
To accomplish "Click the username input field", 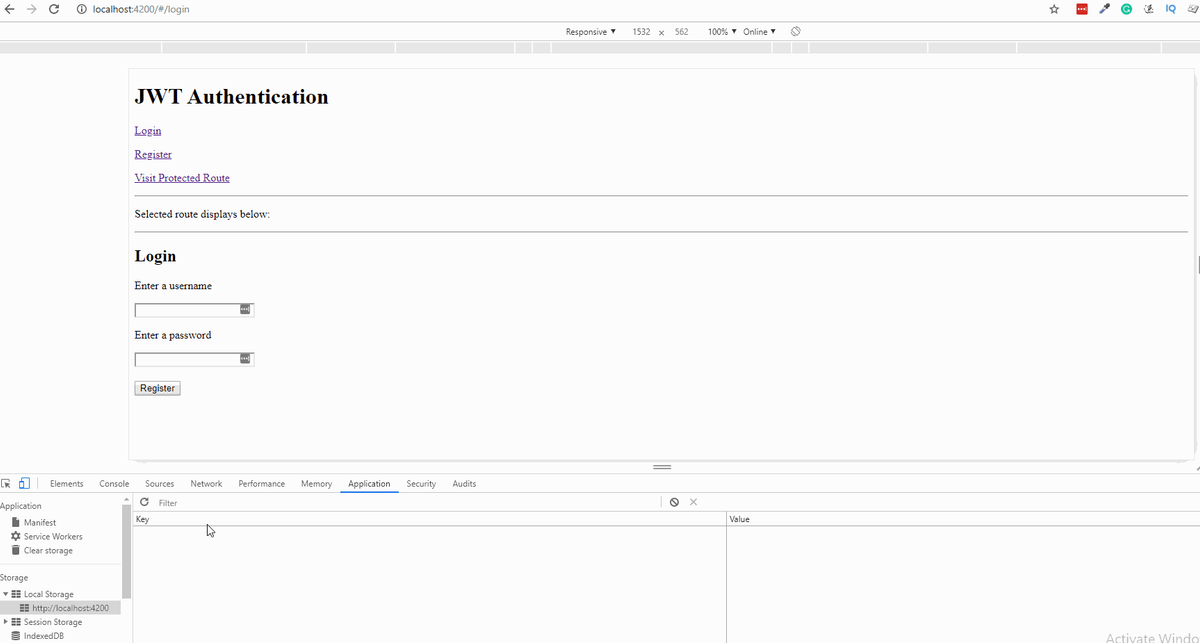I will pyautogui.click(x=186, y=309).
